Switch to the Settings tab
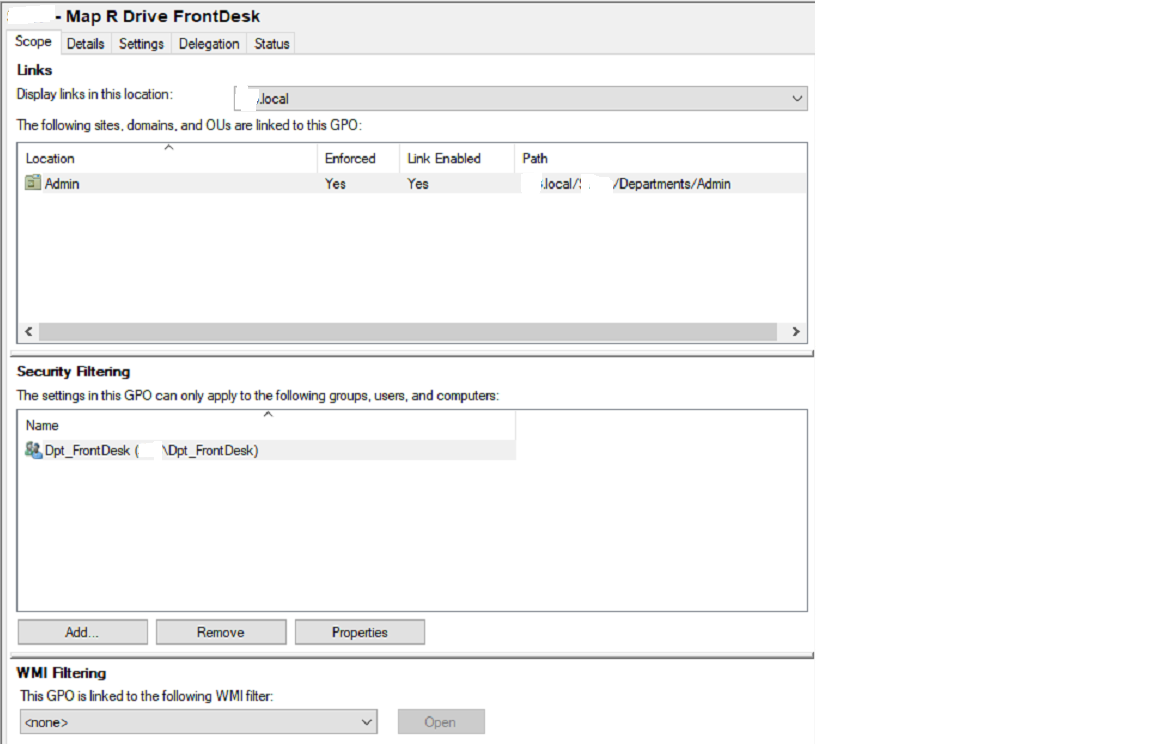Screen dimensions: 1152x744 (x=140, y=43)
